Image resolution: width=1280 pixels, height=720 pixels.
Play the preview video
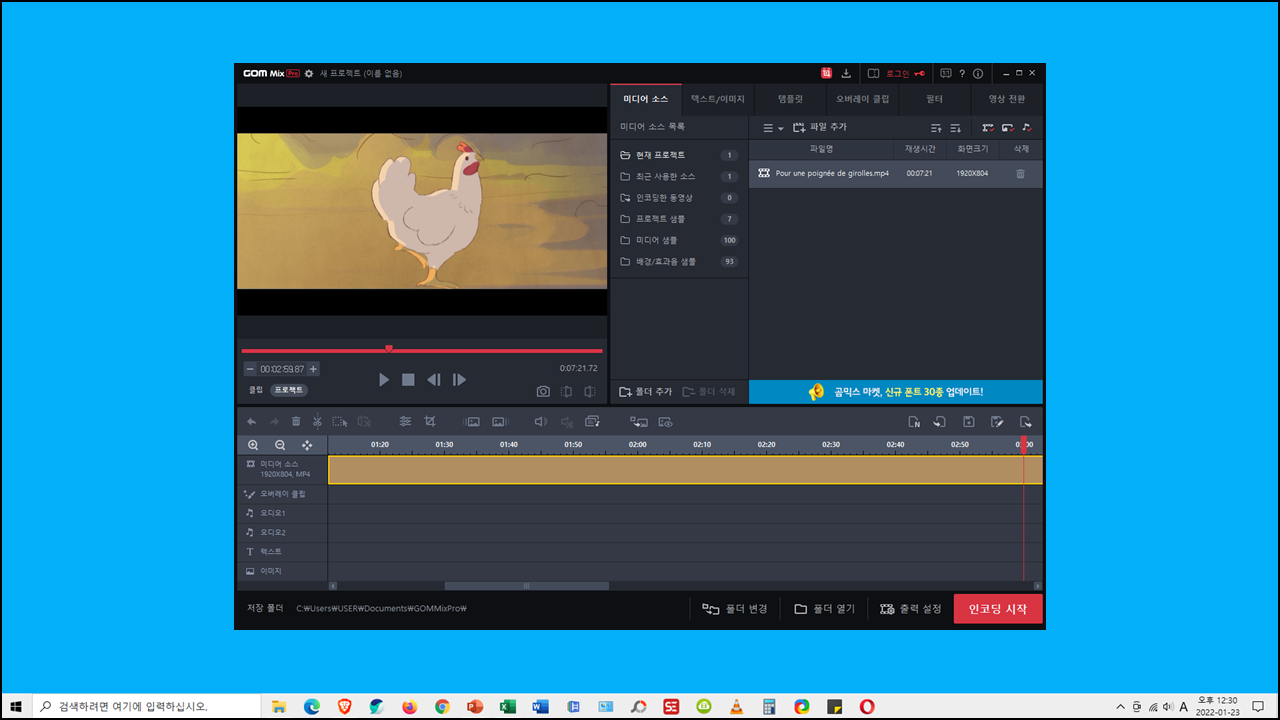pos(384,380)
